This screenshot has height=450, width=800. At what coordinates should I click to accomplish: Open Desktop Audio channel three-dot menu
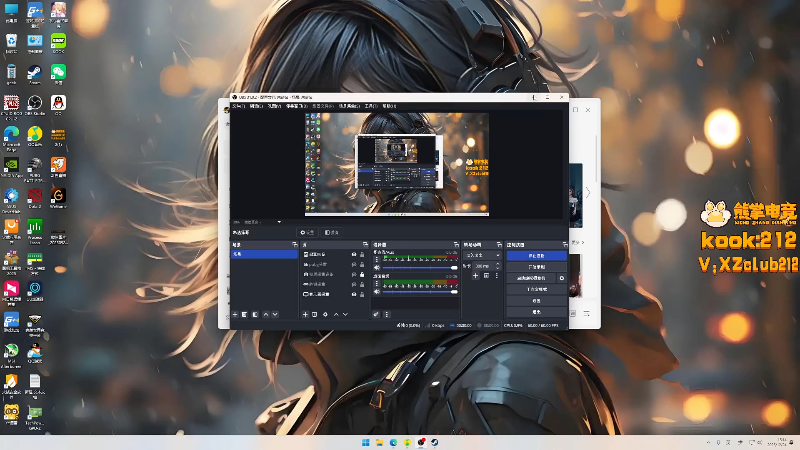pyautogui.click(x=377, y=284)
